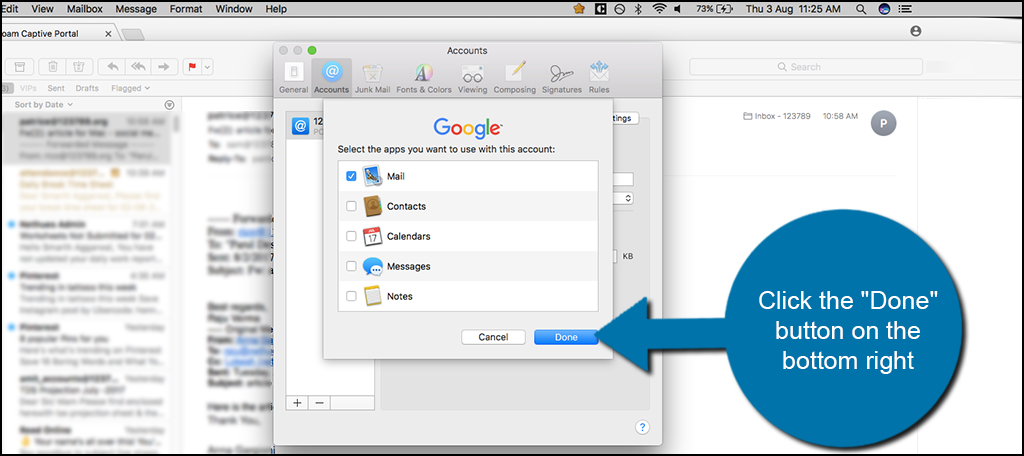The width and height of the screenshot is (1024, 456).
Task: Open the Sort by Date dropdown
Action: click(44, 105)
